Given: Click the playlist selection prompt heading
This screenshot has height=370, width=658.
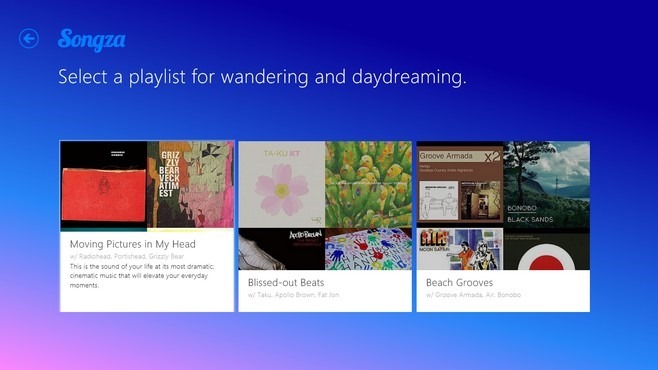Looking at the screenshot, I should [x=262, y=77].
